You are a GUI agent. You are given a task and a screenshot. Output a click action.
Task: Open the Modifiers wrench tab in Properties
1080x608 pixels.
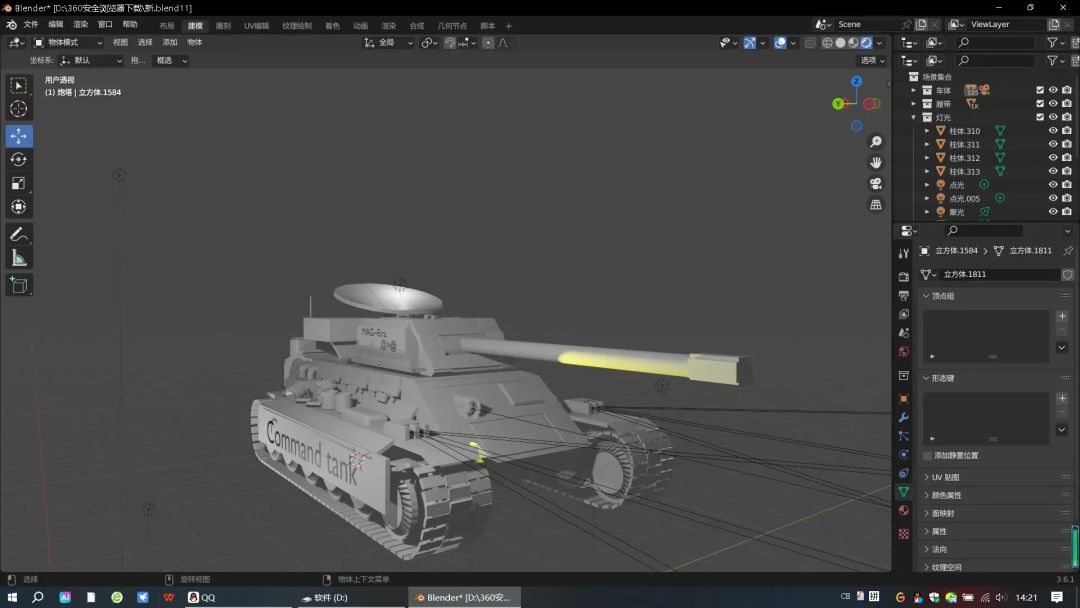(x=904, y=417)
